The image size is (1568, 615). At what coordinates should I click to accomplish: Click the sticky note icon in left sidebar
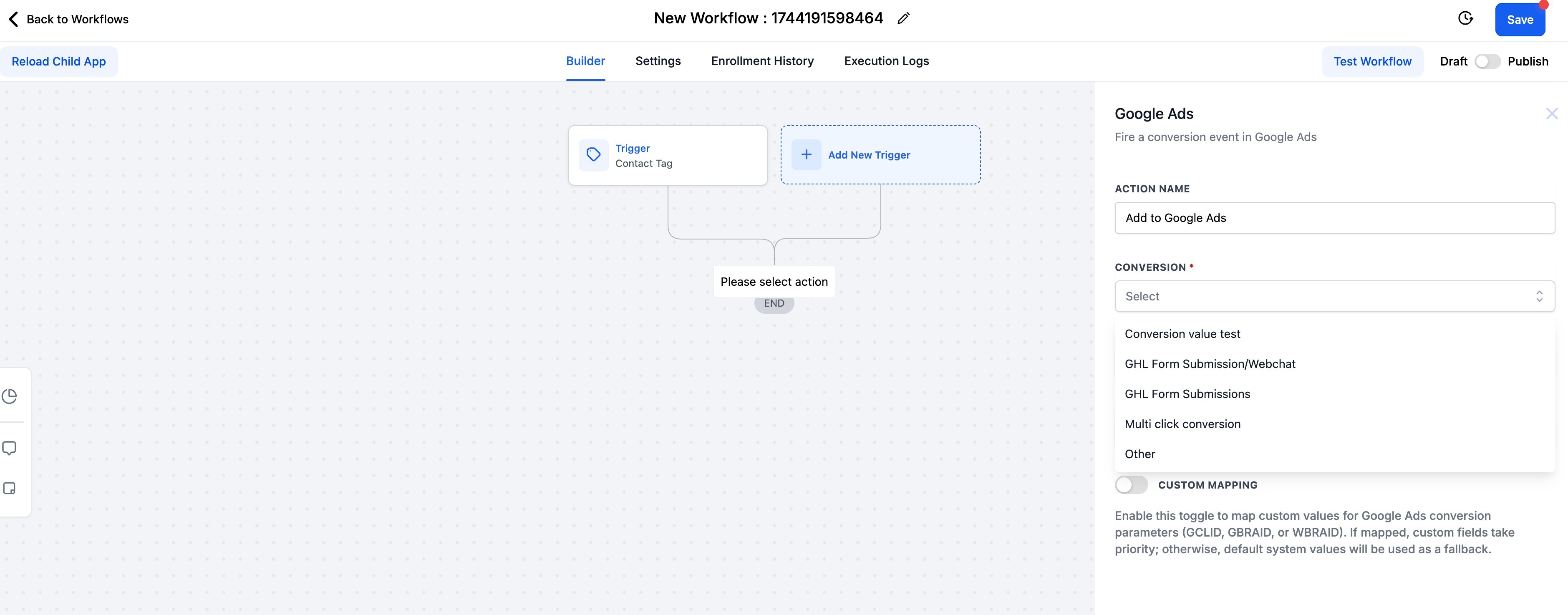point(10,488)
